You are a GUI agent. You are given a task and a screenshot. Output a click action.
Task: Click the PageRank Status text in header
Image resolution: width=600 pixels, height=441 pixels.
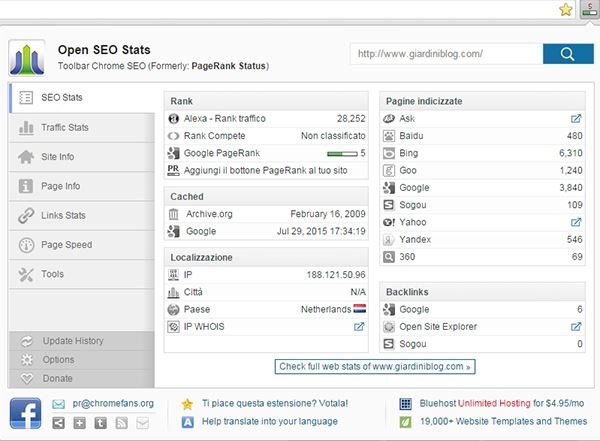[228, 66]
